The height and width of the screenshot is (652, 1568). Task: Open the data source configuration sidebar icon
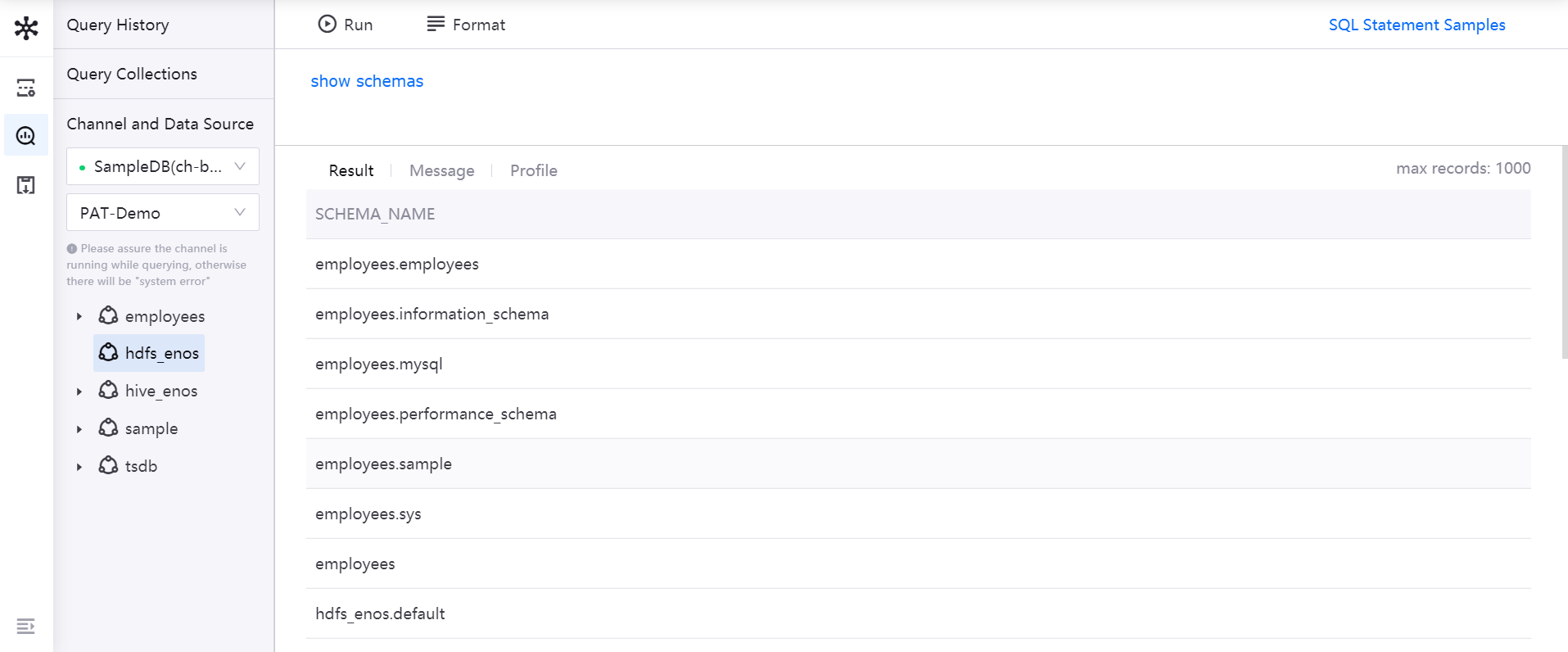click(26, 87)
